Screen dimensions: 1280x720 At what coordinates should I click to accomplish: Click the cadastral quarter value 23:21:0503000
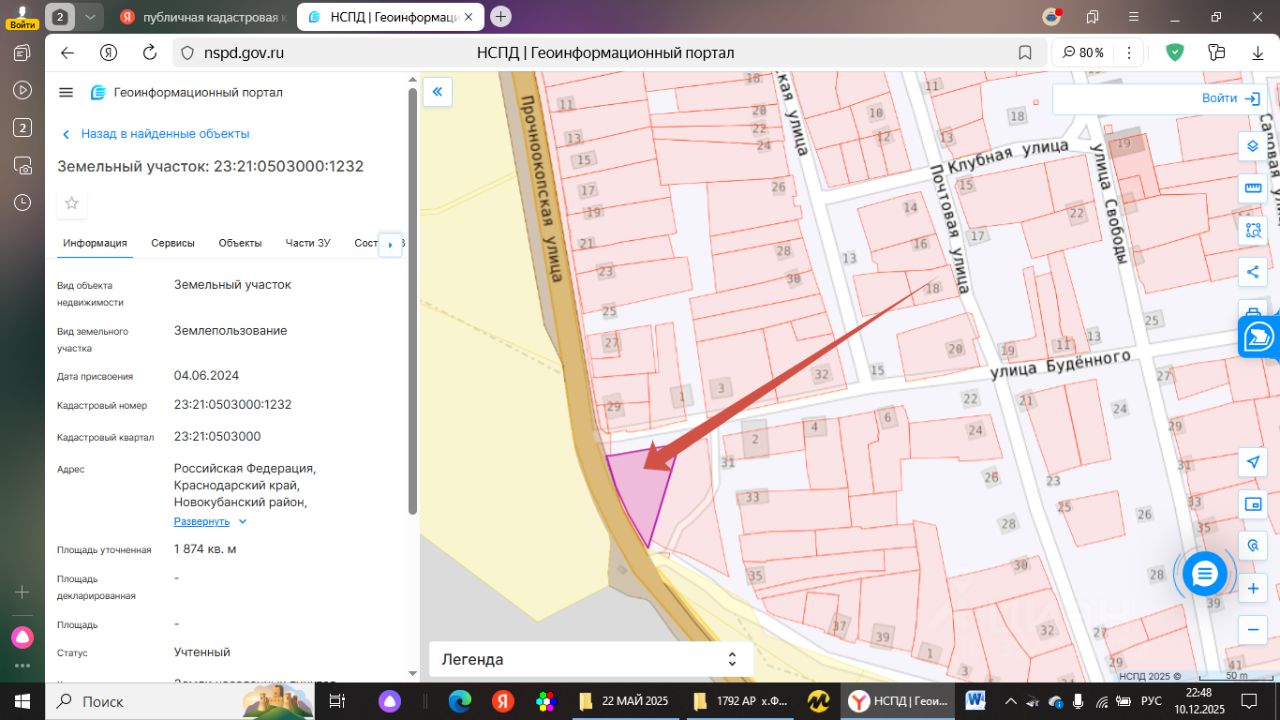(x=217, y=437)
